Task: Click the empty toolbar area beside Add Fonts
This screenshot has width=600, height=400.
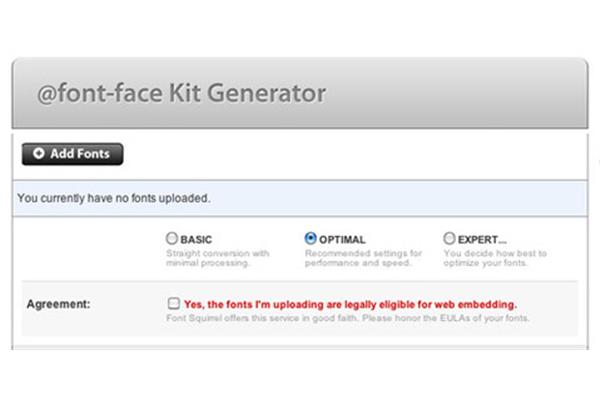Action: pyautogui.click(x=355, y=155)
